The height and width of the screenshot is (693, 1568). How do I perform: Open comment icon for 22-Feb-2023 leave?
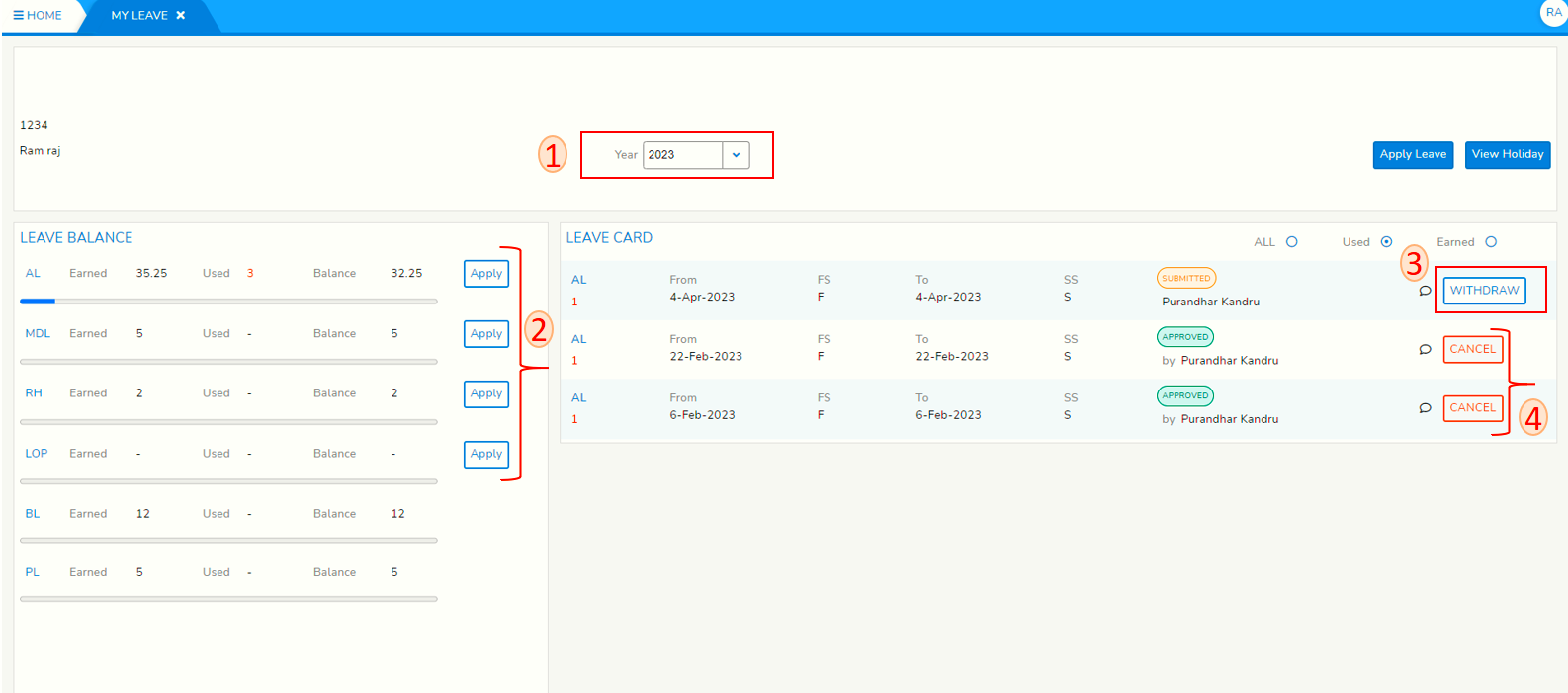[1425, 349]
